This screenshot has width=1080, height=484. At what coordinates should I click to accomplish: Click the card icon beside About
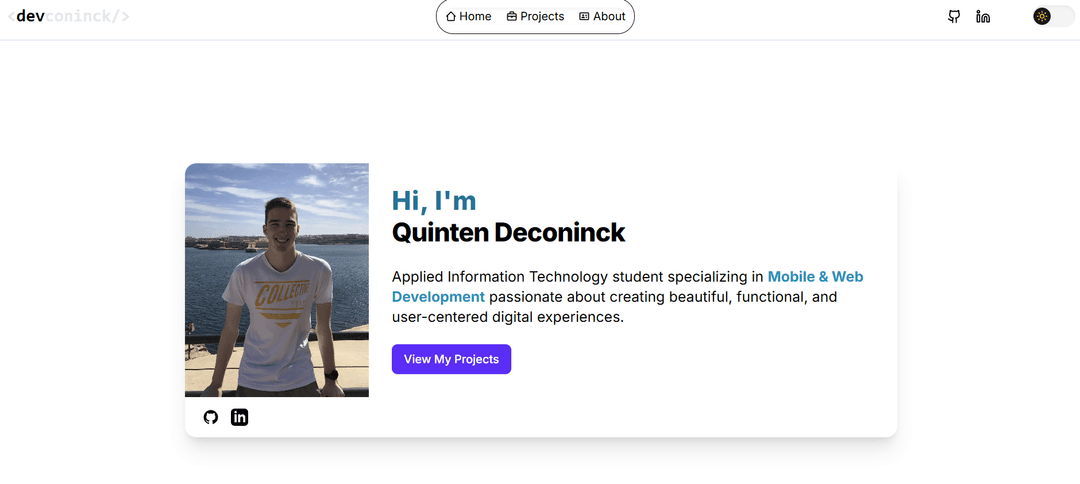pos(584,16)
